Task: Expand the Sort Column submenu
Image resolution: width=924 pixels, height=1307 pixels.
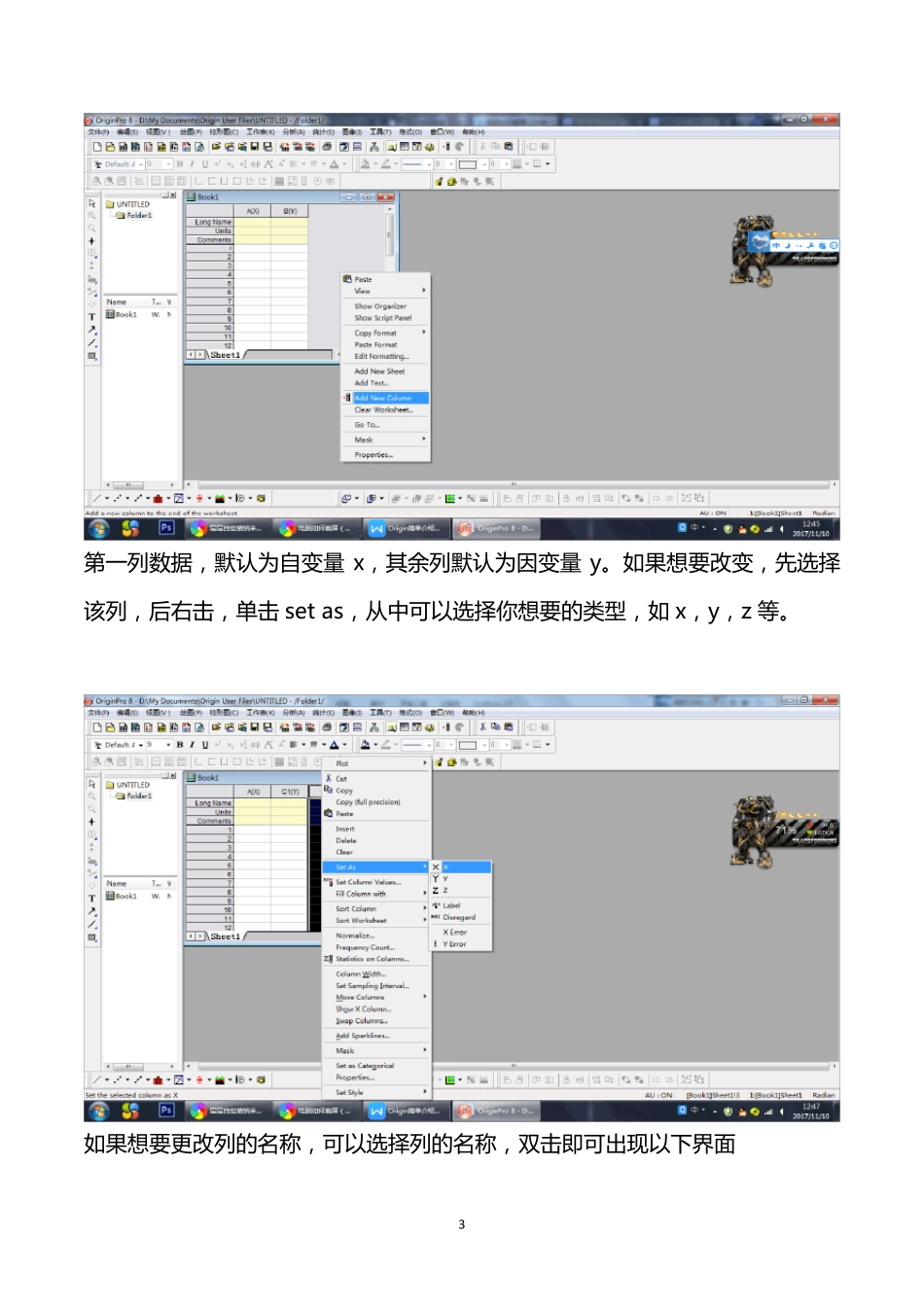Action: pos(375,908)
